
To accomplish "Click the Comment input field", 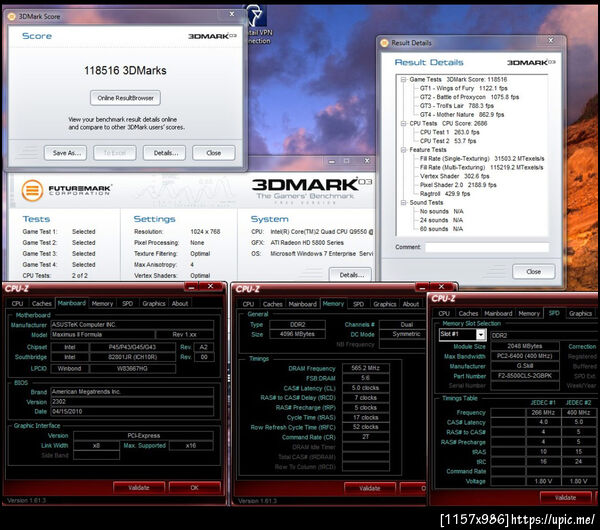I will point(487,248).
